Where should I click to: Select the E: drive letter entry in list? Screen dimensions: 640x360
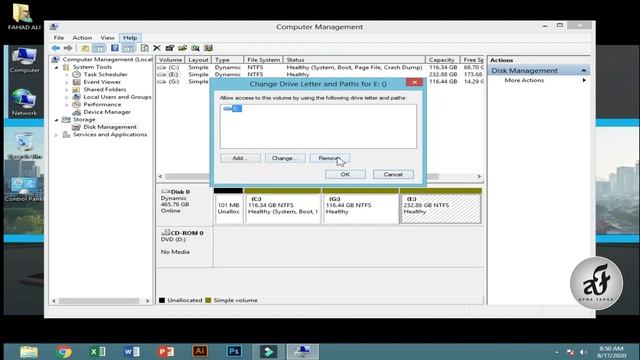pyautogui.click(x=233, y=108)
